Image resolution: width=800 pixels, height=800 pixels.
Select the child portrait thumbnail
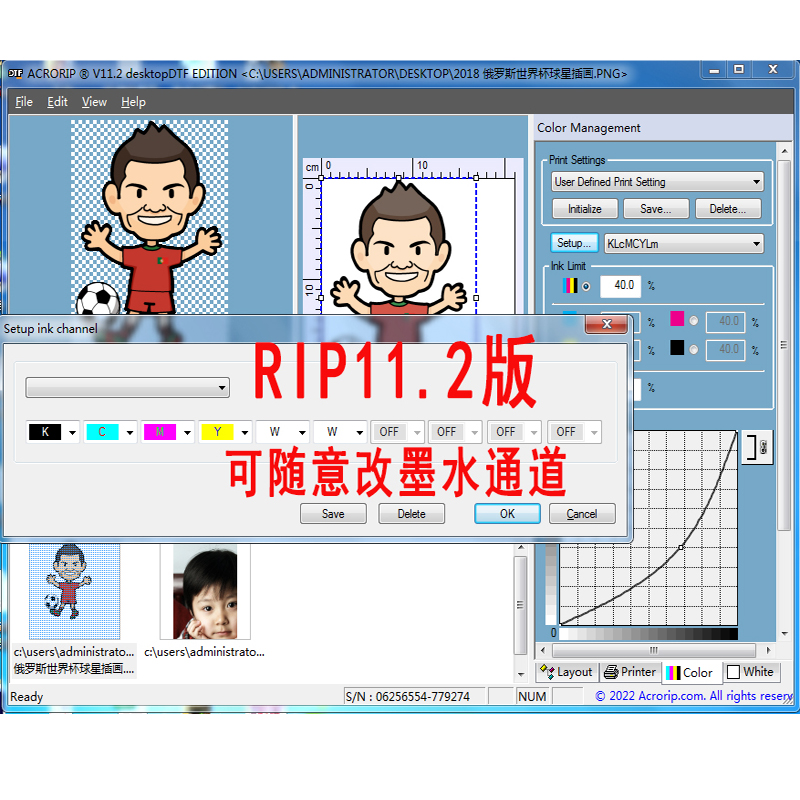pos(205,592)
